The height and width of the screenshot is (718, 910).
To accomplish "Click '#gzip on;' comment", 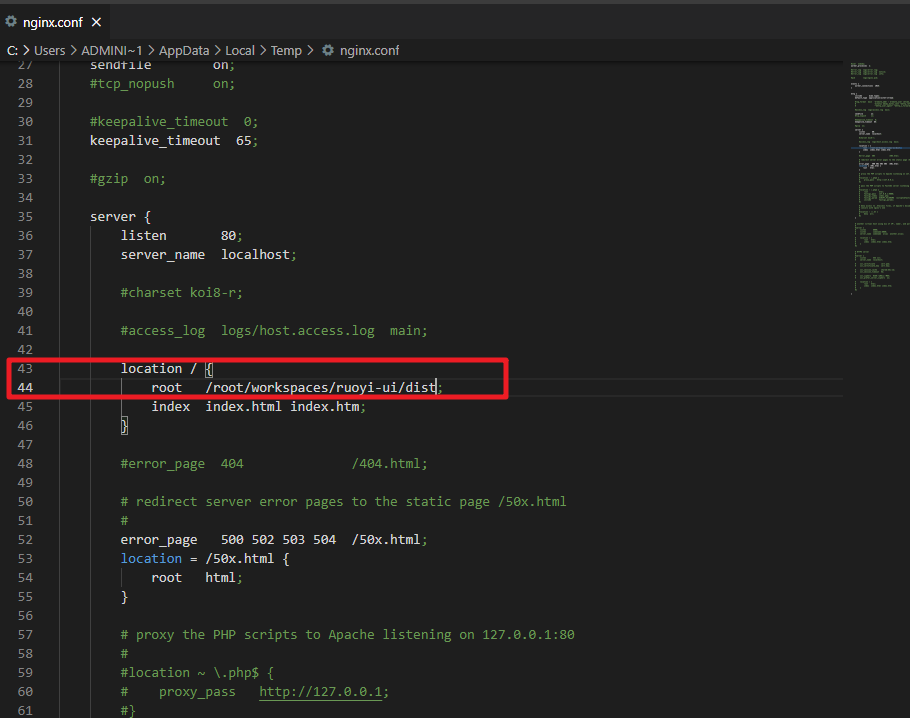I will [x=128, y=179].
